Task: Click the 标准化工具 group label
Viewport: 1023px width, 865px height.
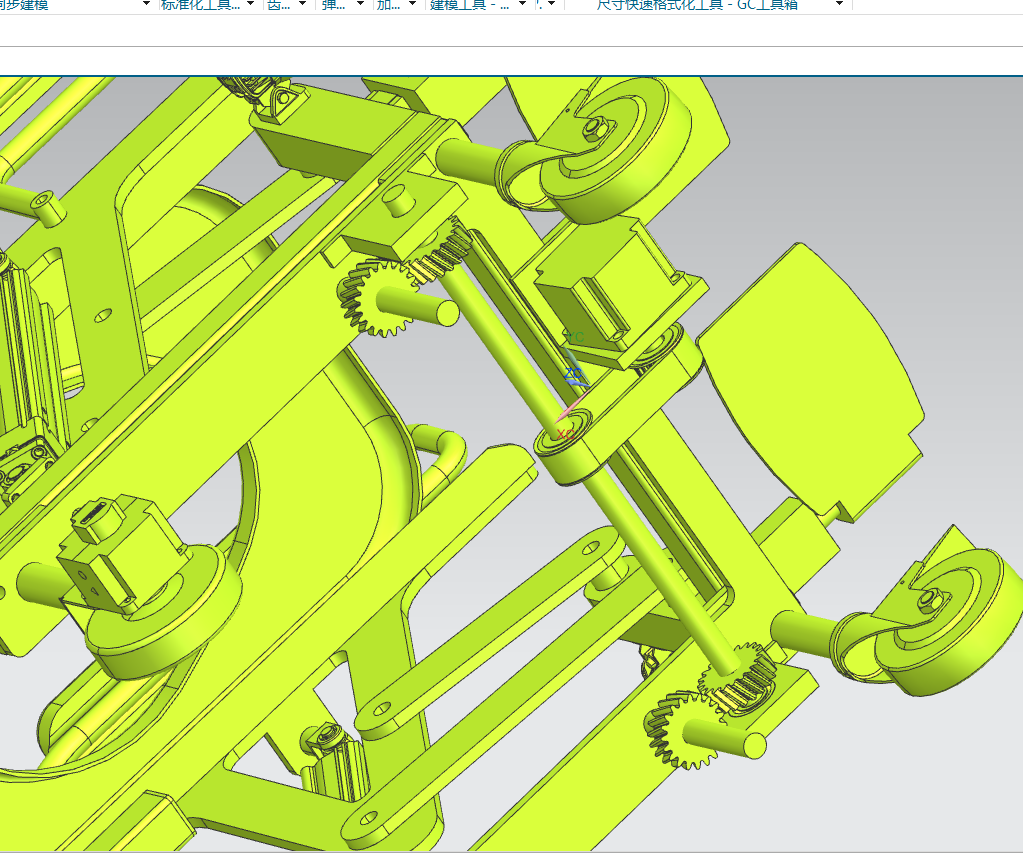Action: pos(200,5)
